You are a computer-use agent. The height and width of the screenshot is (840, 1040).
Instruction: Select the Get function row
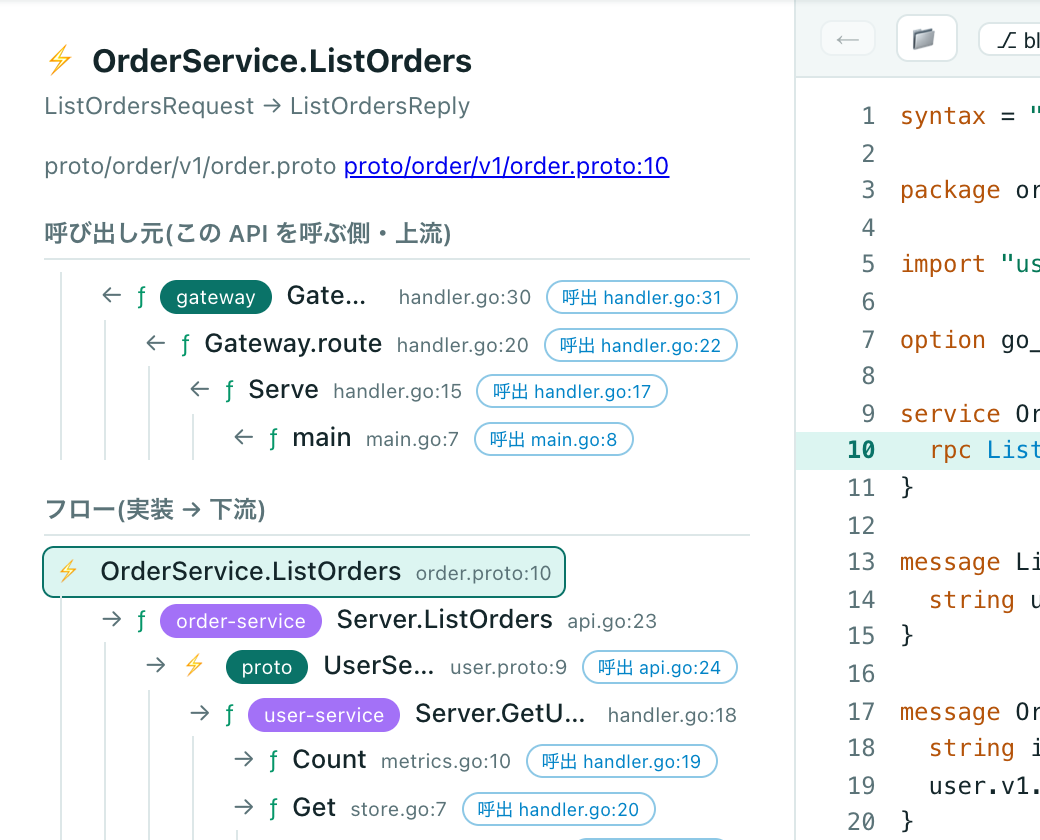444,809
